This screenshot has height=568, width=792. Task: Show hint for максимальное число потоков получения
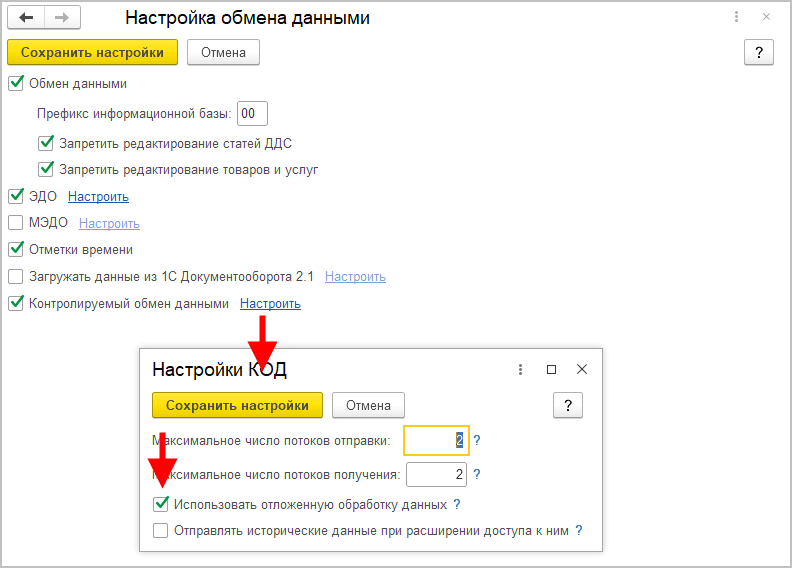click(x=477, y=474)
